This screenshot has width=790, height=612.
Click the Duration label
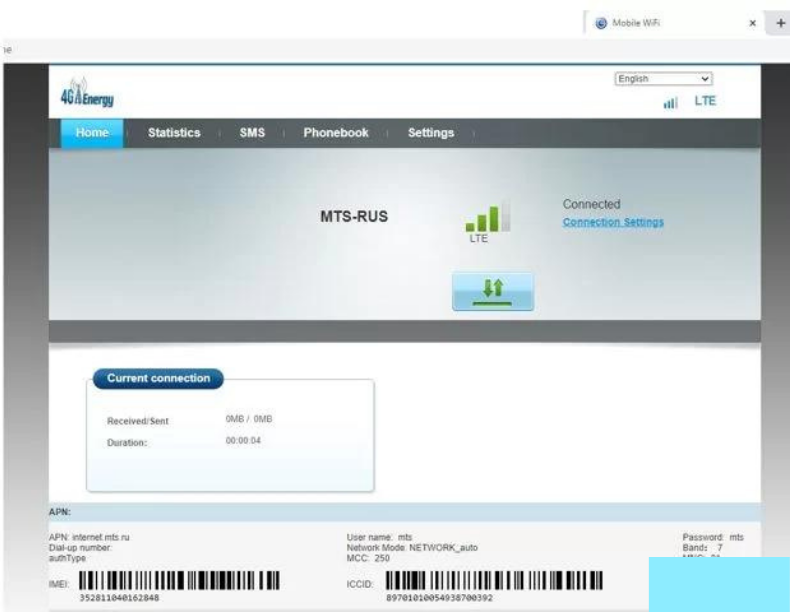127,443
